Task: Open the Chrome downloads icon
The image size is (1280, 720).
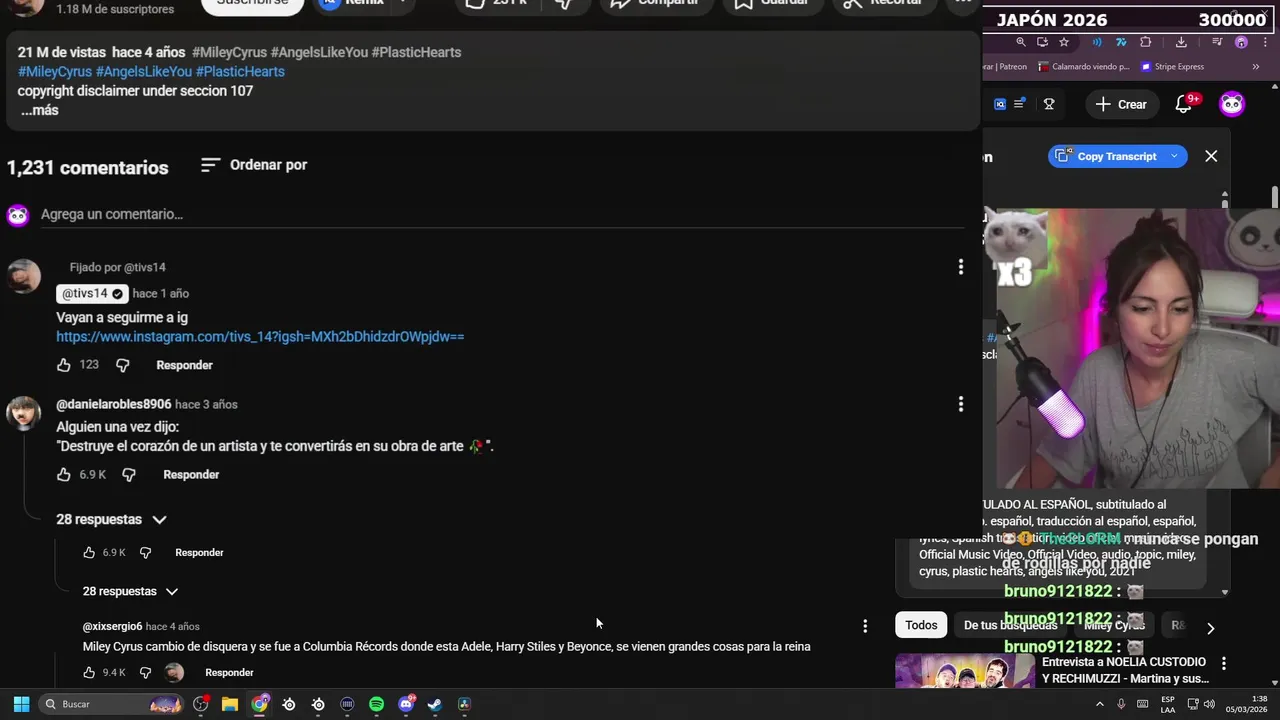Action: coord(1181,42)
